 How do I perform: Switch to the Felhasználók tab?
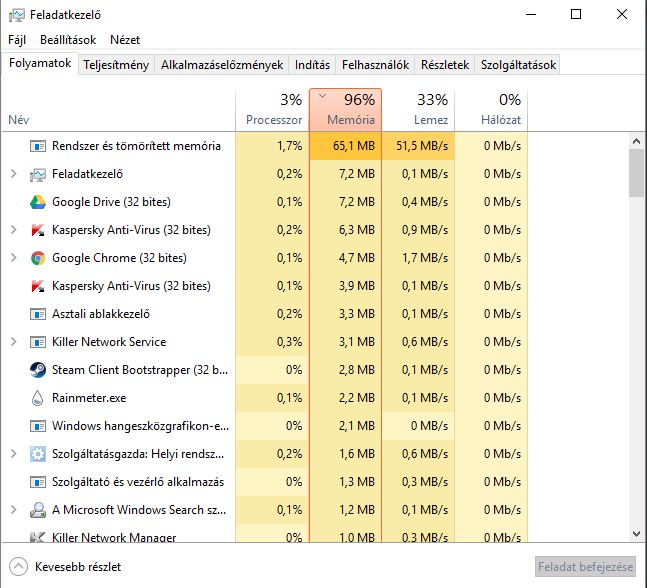click(375, 65)
